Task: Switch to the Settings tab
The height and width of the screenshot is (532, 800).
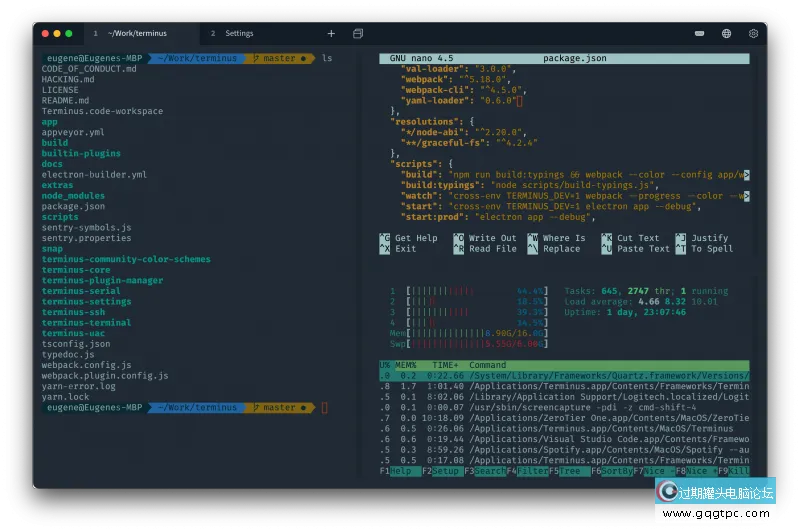Action: 239,33
